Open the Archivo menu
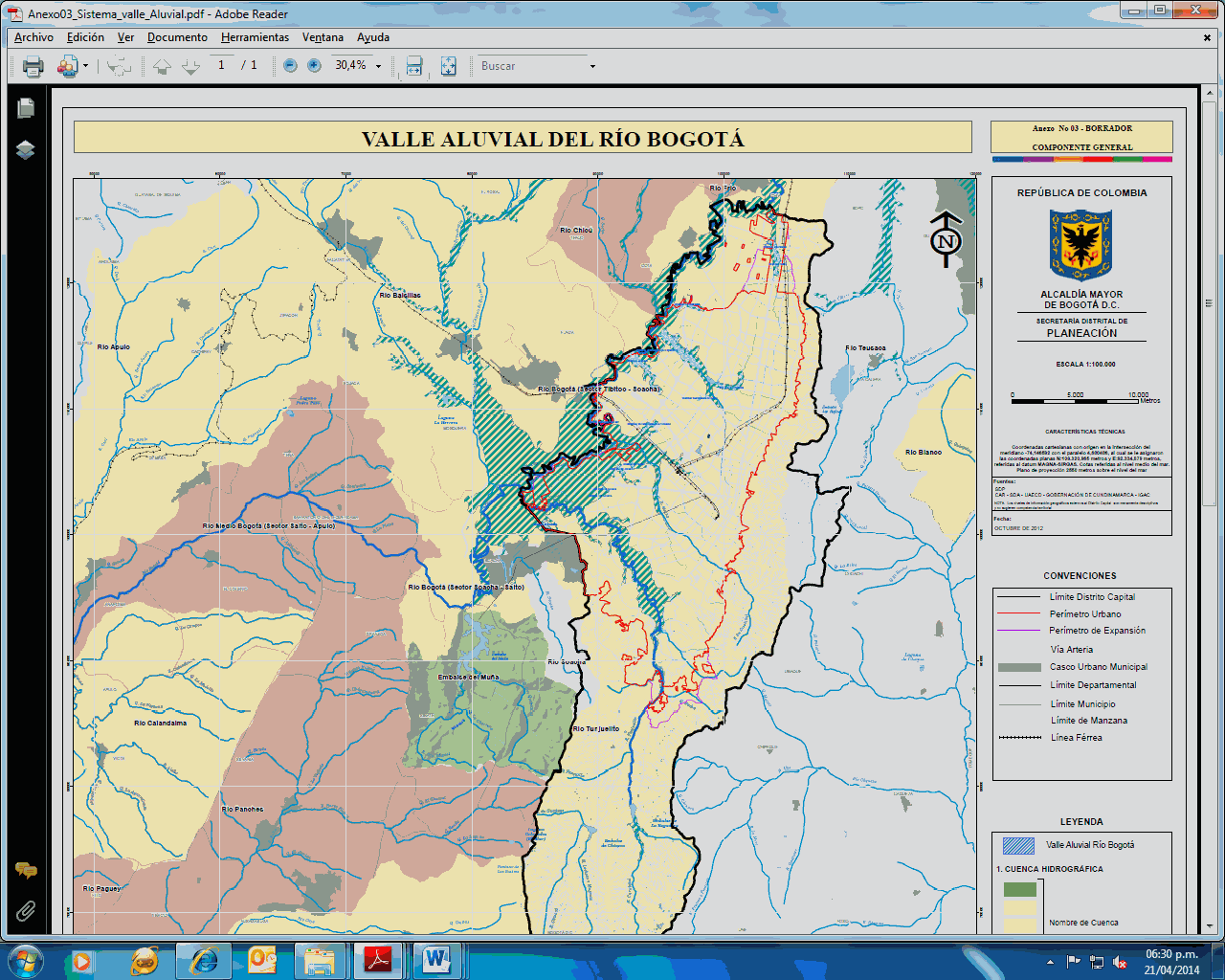This screenshot has height=980, width=1225. [33, 37]
